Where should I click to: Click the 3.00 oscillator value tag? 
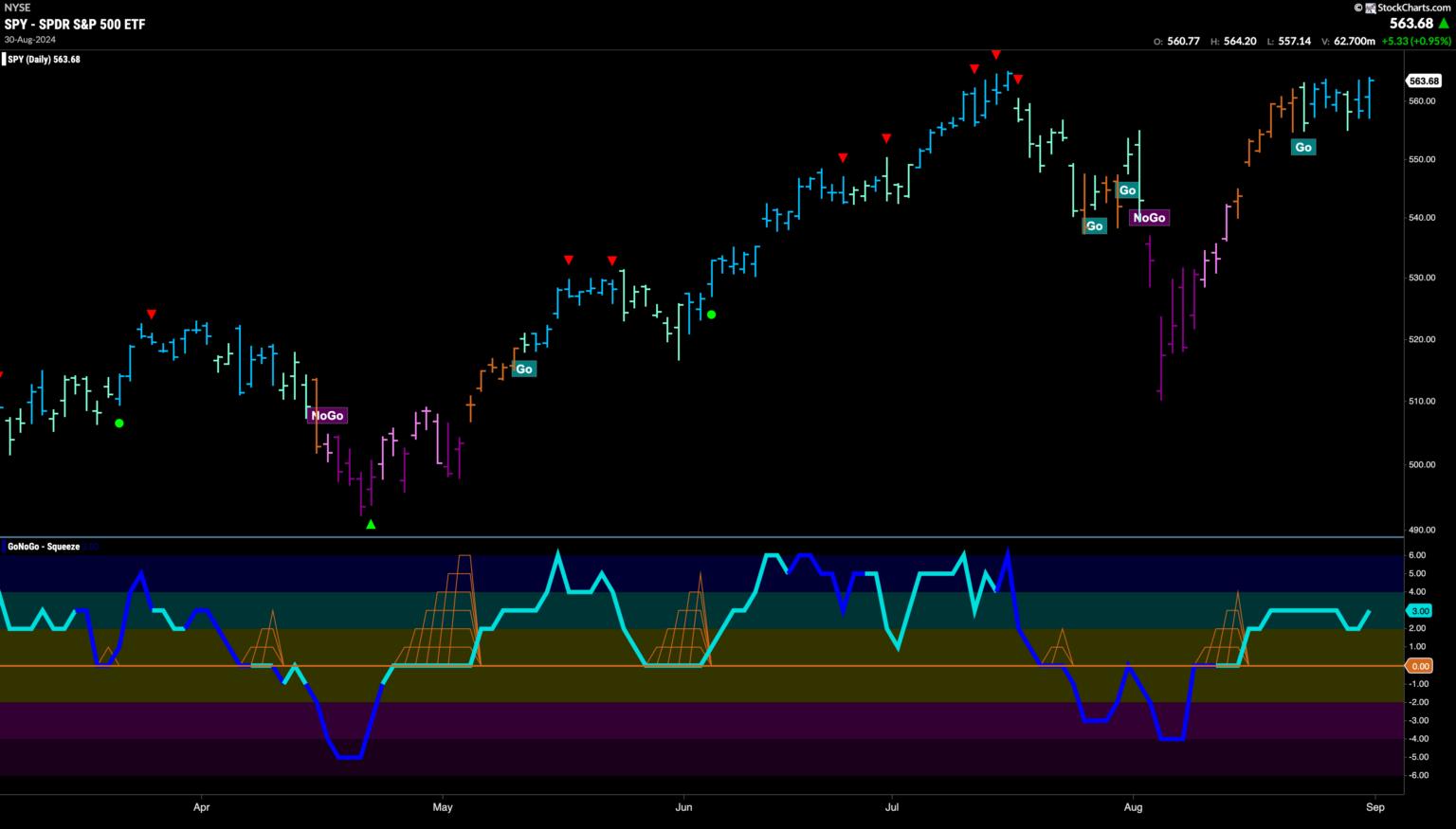[x=1420, y=611]
